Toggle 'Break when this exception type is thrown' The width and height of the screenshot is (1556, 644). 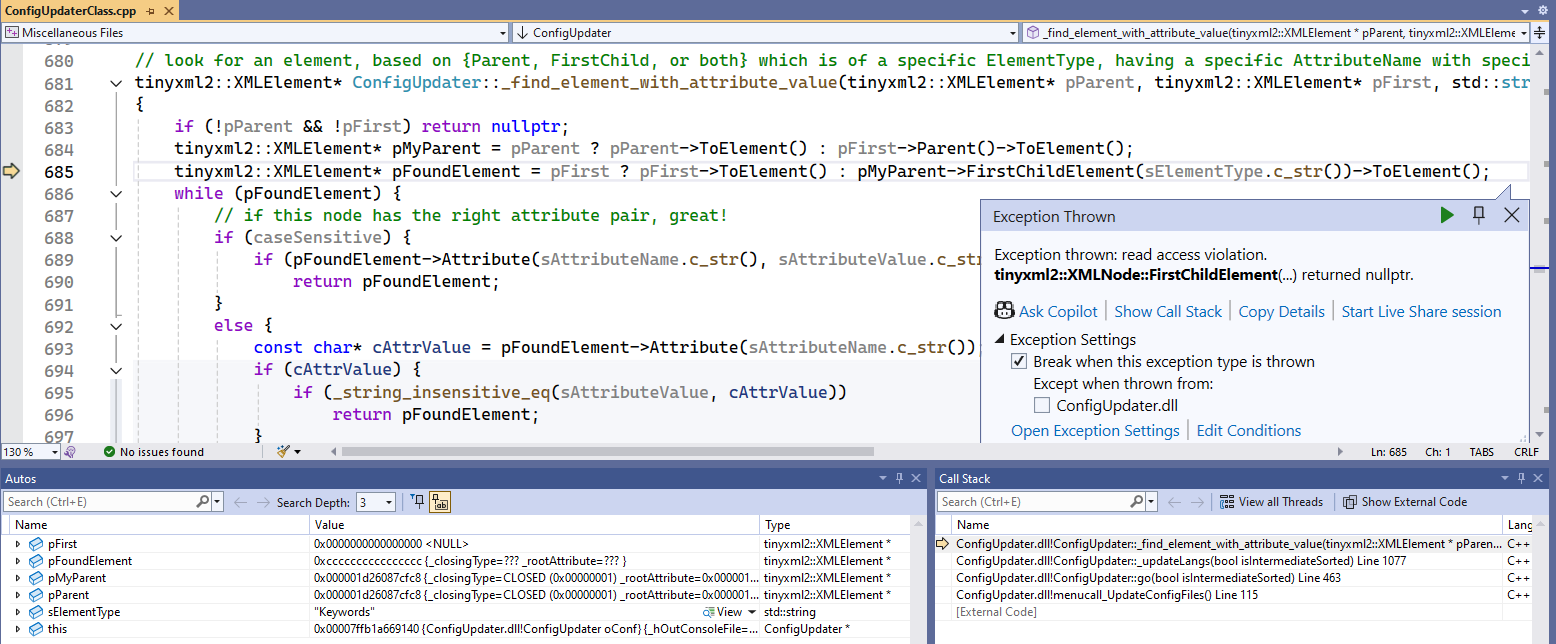[1018, 362]
